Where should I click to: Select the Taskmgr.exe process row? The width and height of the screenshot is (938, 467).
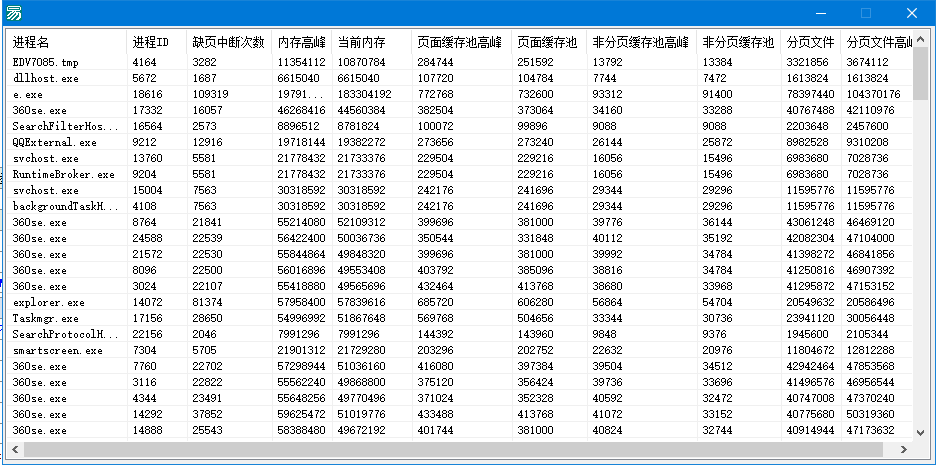(459, 318)
